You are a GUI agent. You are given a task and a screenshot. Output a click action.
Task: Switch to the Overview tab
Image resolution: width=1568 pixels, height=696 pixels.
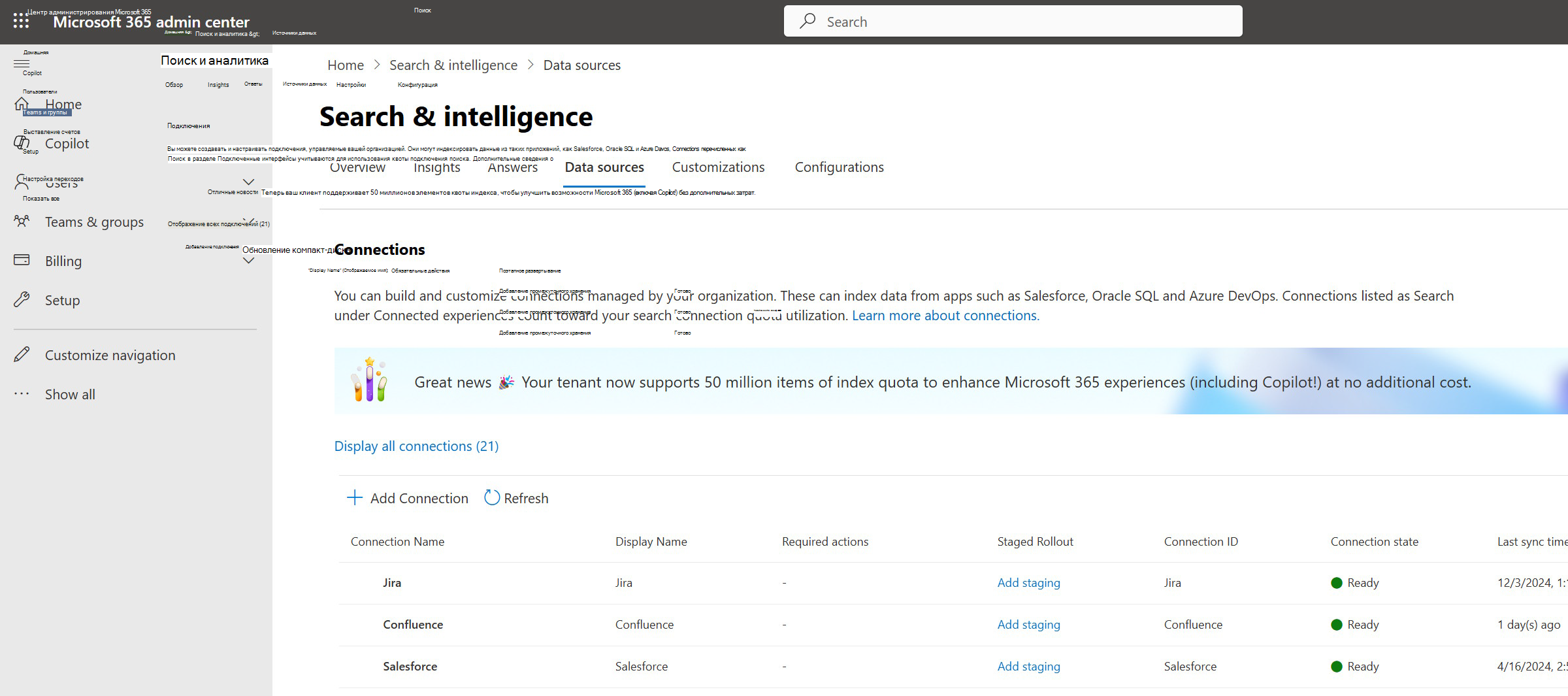pos(357,167)
